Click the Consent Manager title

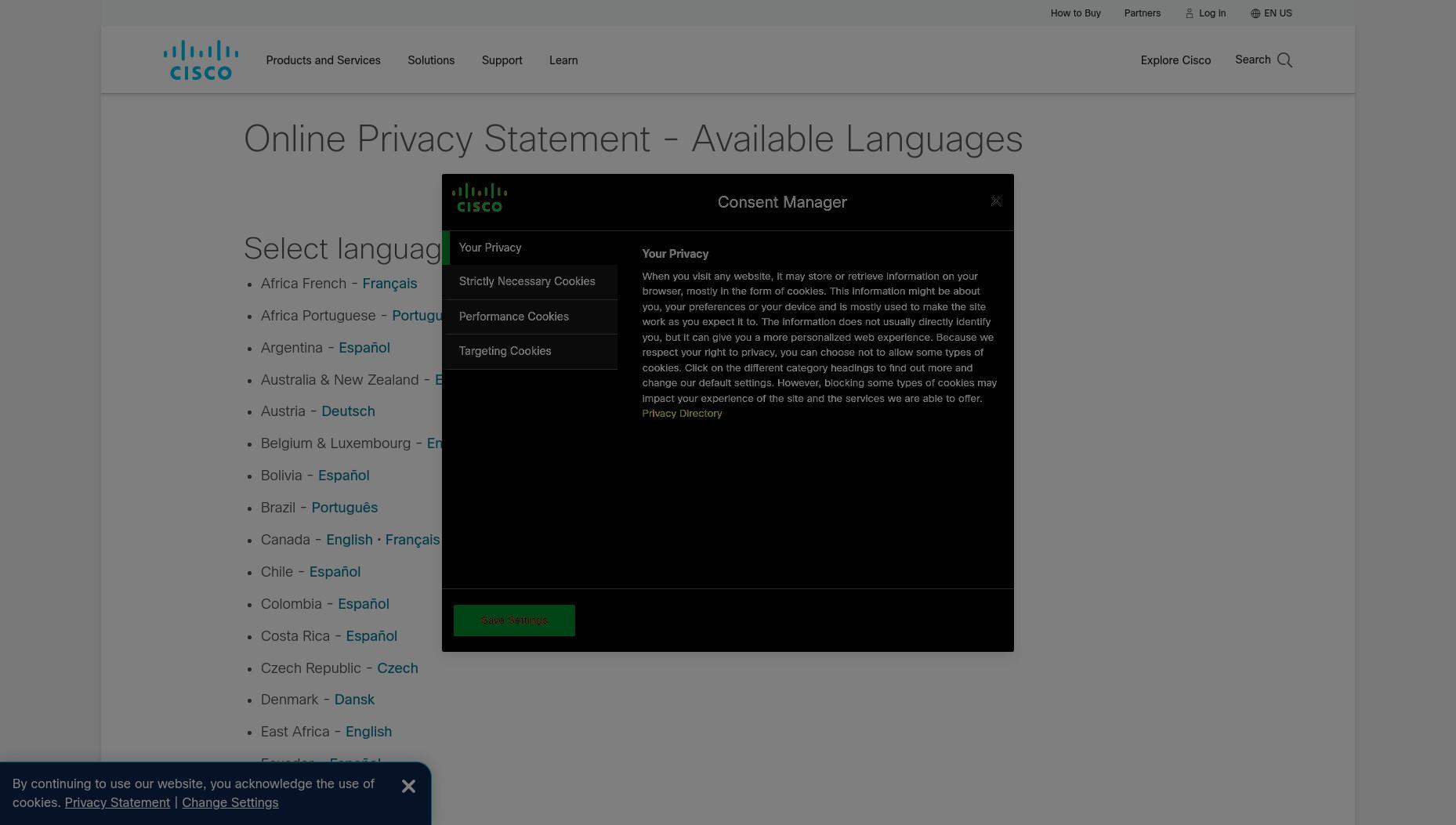pos(782,202)
